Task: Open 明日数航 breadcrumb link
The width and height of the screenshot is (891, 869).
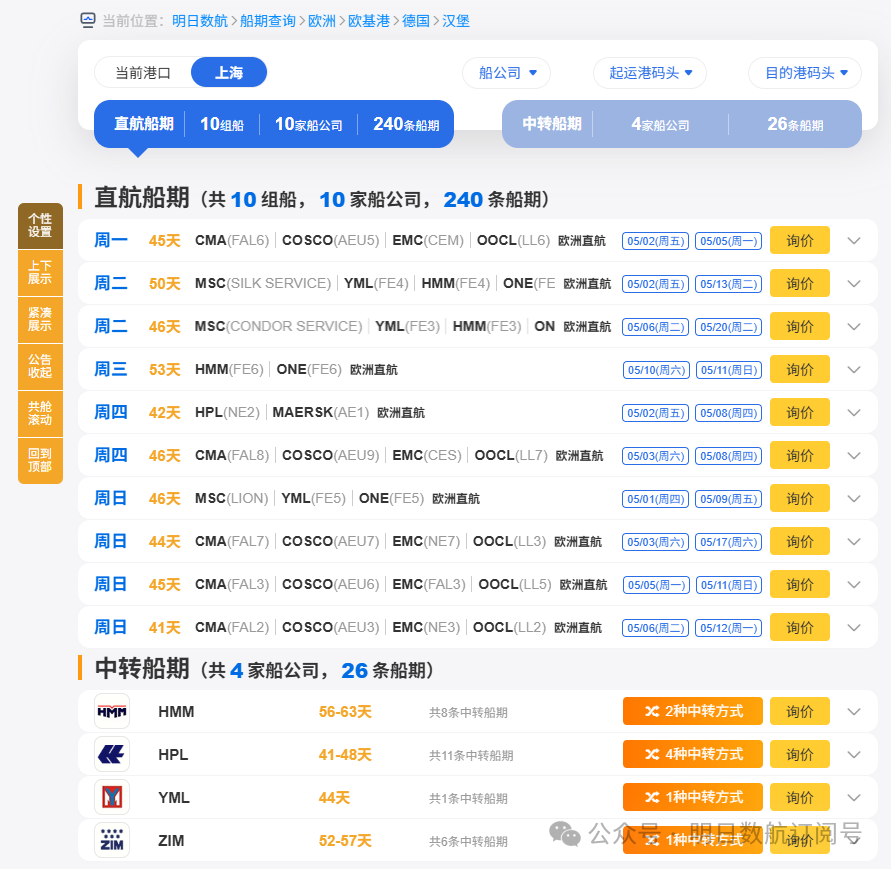Action: (200, 21)
